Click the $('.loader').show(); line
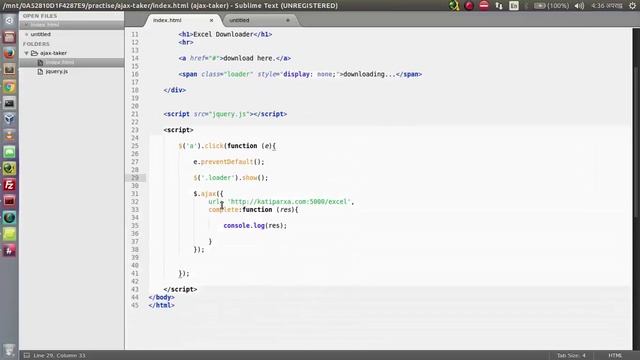Screen dimensions: 640x360 click(231, 178)
